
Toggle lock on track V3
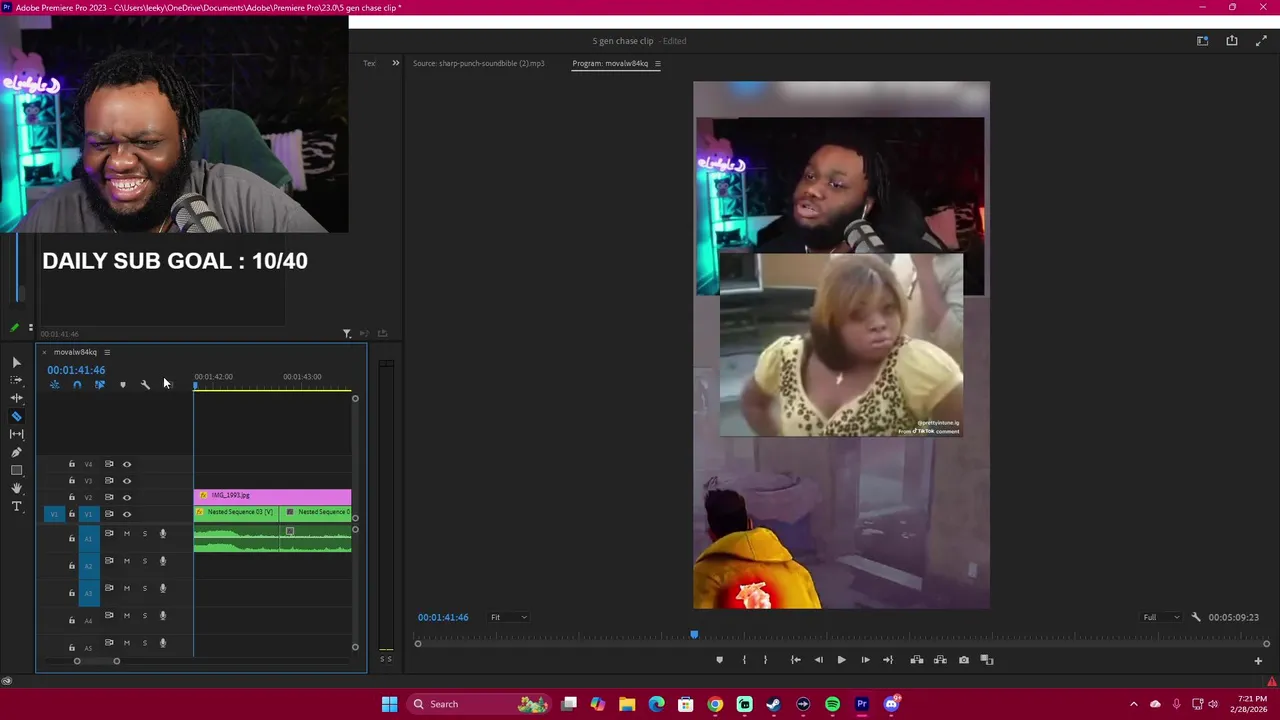[71, 481]
